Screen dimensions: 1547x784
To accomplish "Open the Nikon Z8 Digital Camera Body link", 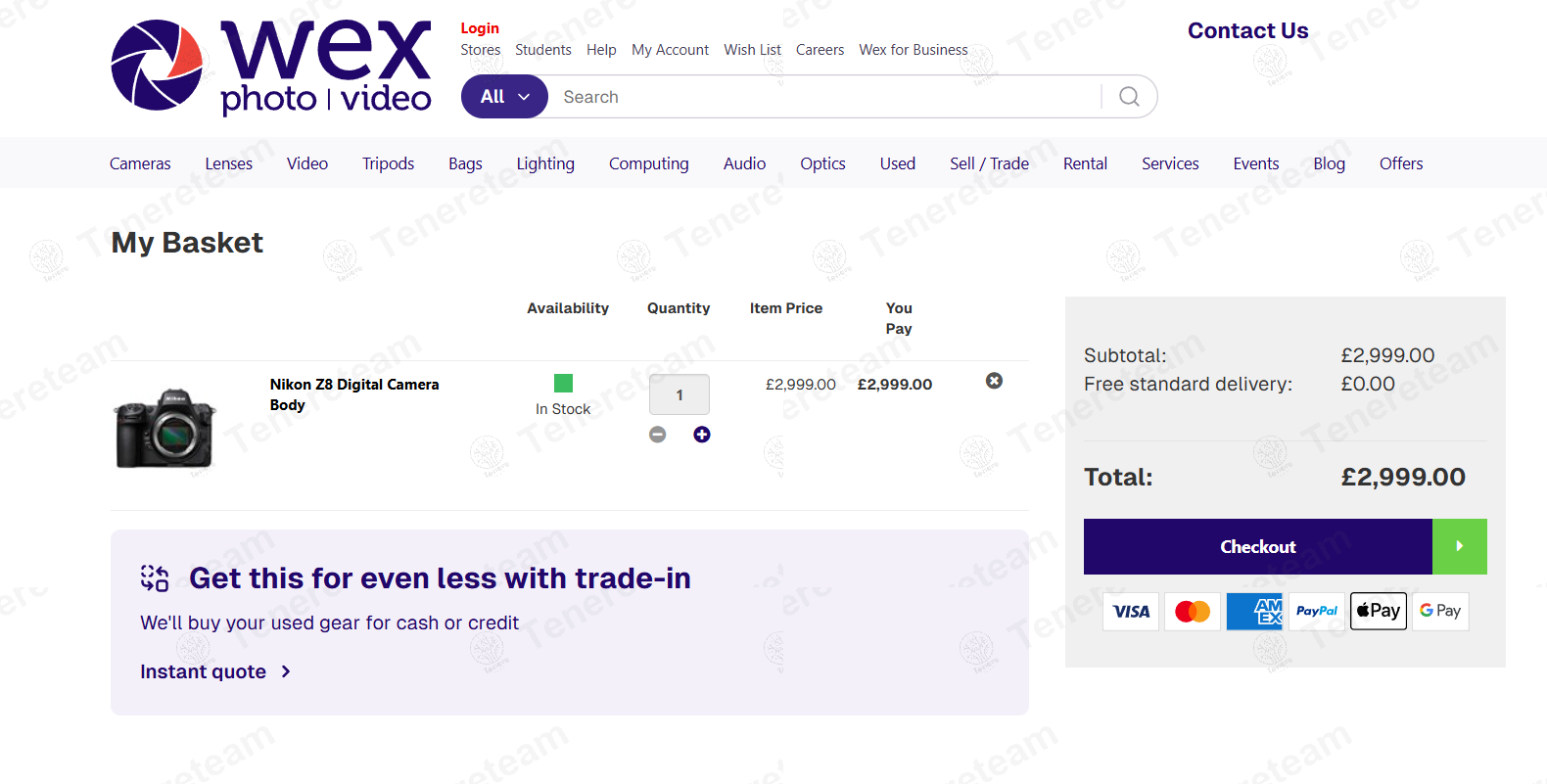I will [354, 394].
